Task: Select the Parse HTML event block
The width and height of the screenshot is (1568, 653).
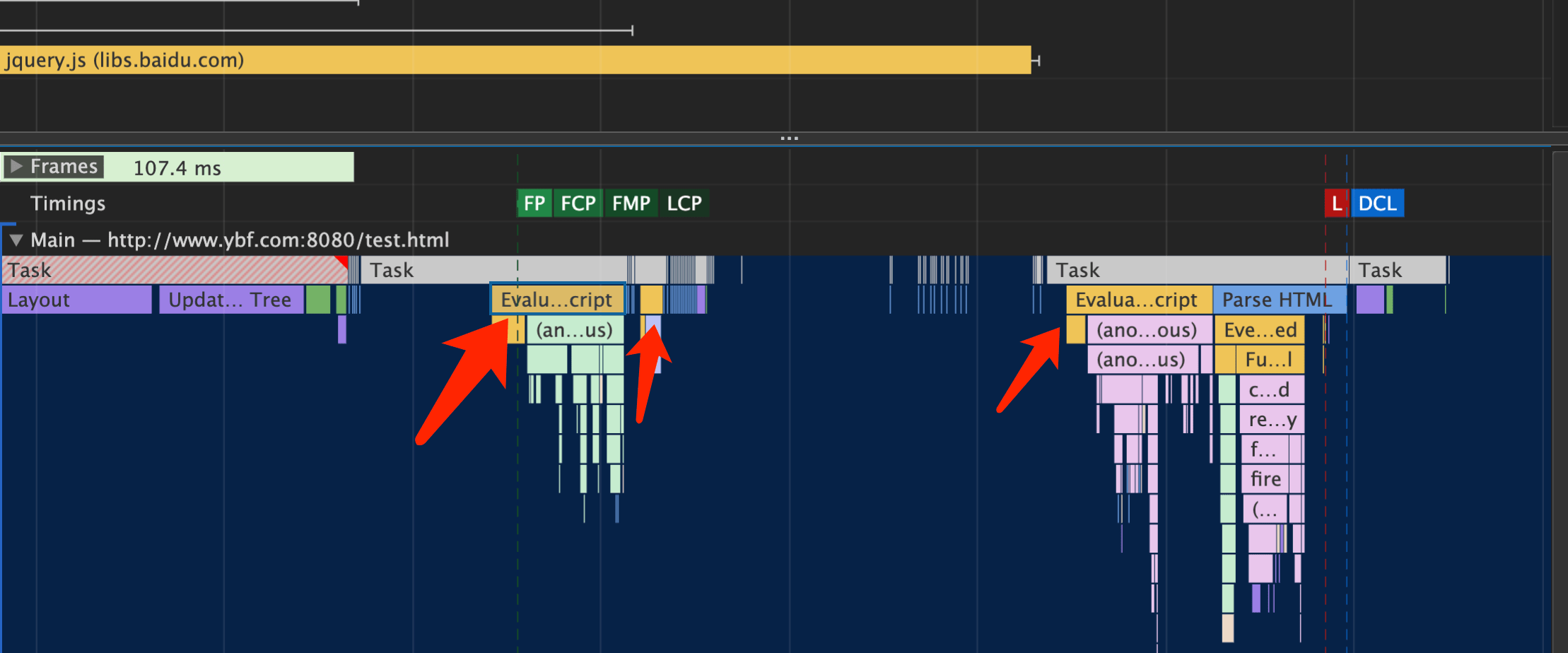Action: click(x=1280, y=300)
